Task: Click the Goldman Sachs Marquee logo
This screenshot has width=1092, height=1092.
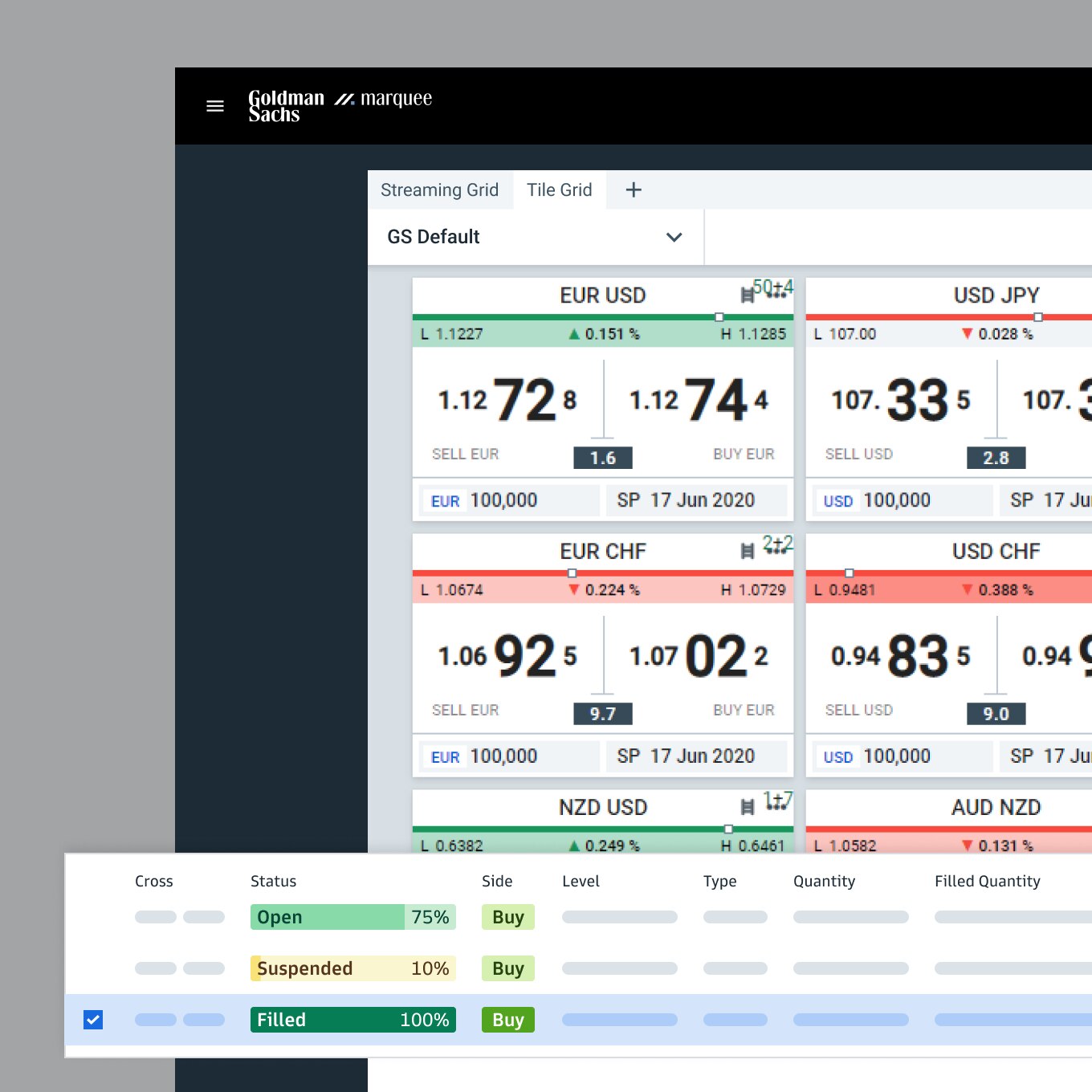Action: point(340,105)
